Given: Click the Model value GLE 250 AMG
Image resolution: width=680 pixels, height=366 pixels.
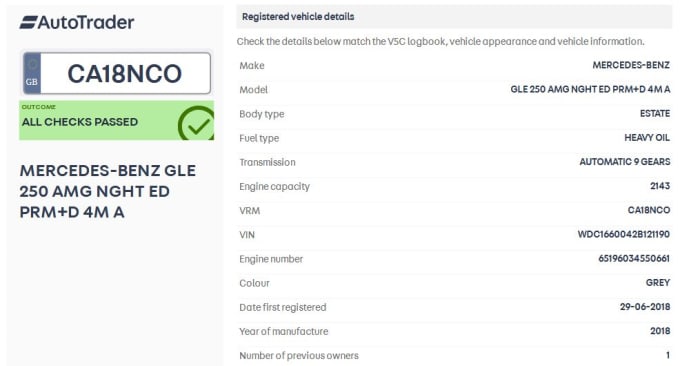Looking at the screenshot, I should (x=590, y=89).
